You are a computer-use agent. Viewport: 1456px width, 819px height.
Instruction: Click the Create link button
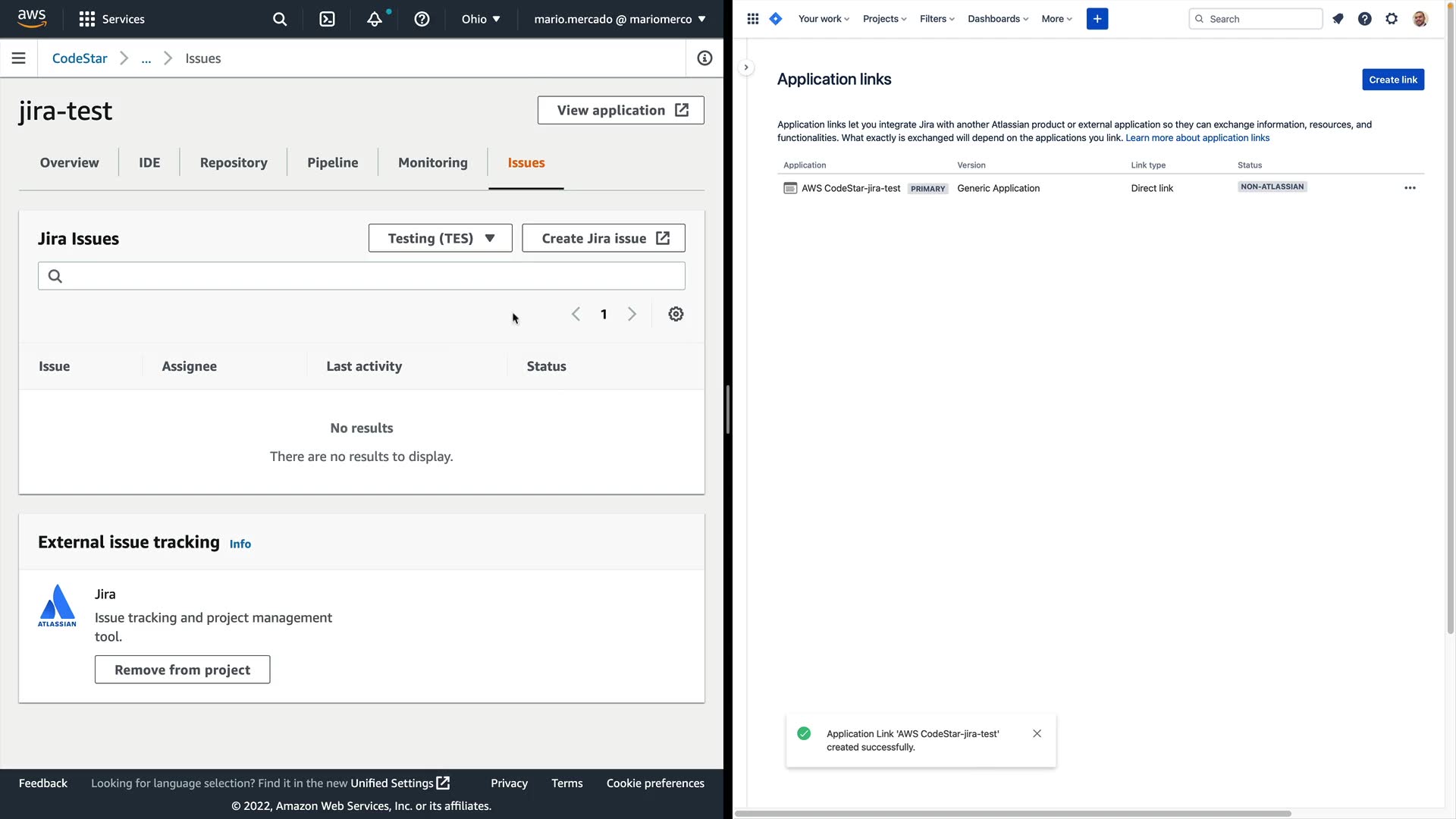pyautogui.click(x=1392, y=80)
